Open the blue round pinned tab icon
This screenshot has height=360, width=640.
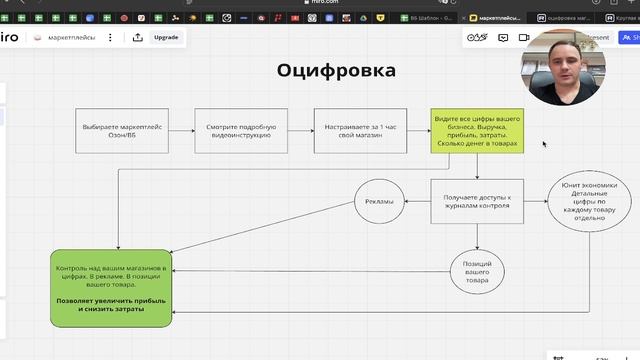pos(90,18)
